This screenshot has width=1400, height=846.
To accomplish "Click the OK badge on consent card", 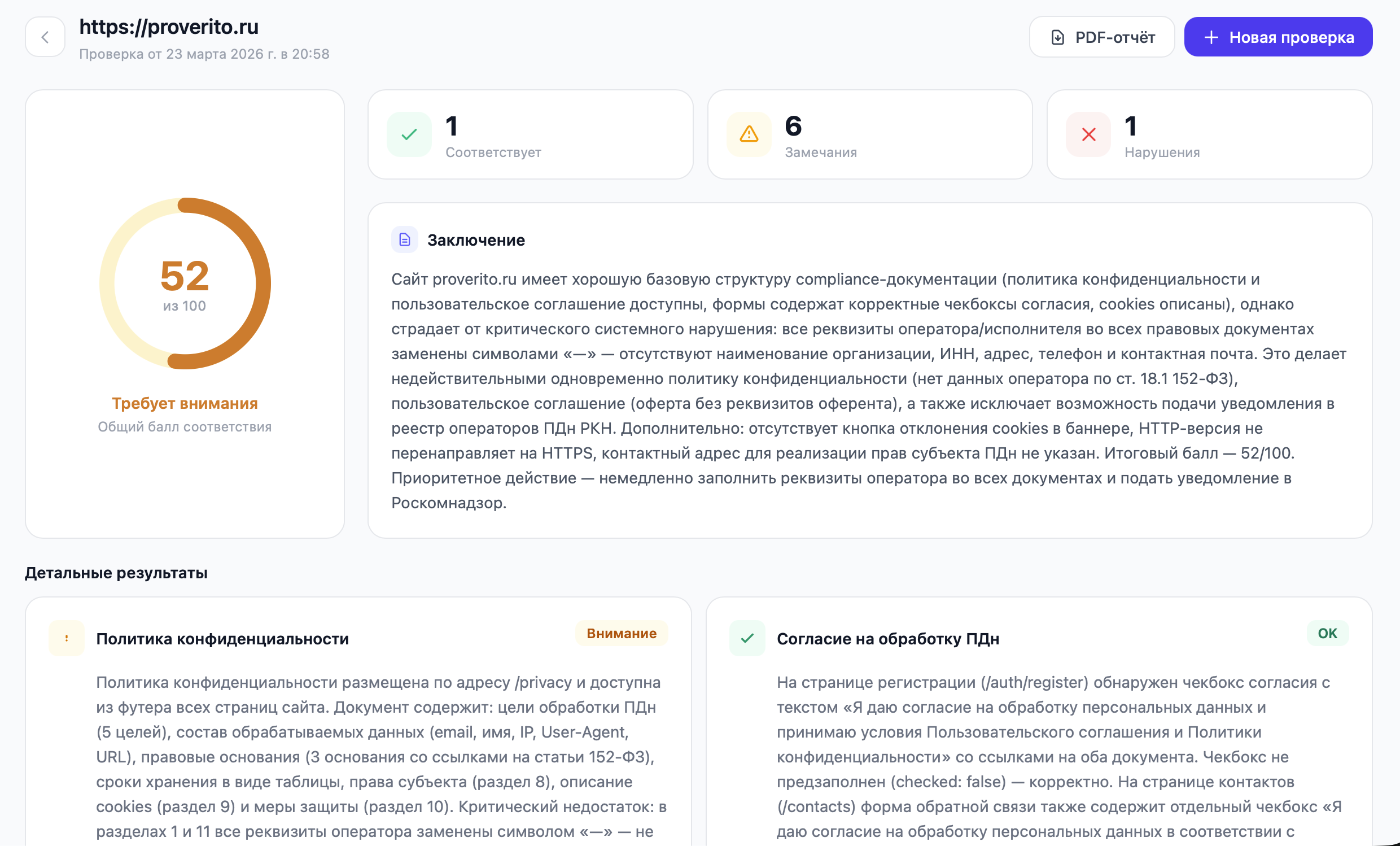I will (x=1327, y=633).
